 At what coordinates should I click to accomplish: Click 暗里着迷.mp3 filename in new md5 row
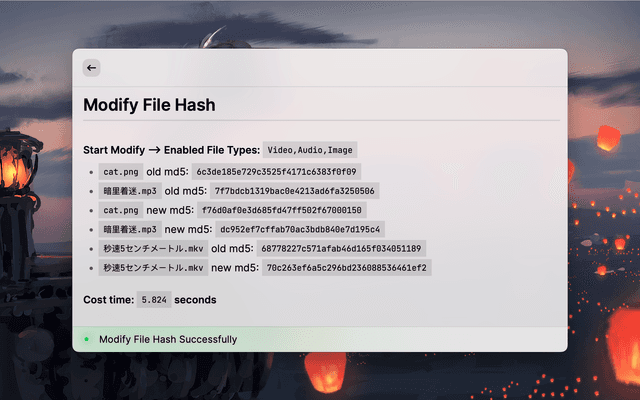130,229
